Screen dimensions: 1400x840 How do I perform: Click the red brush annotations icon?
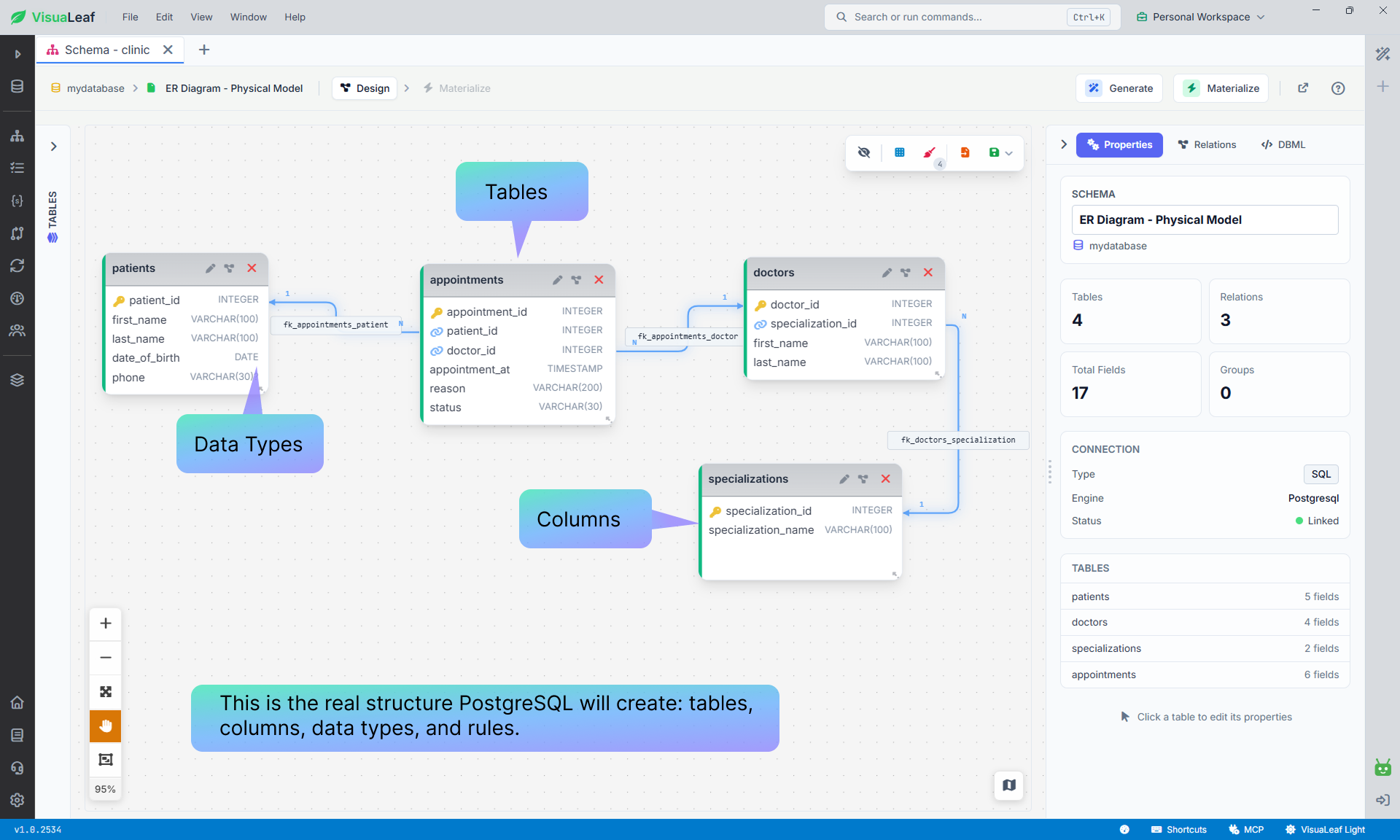tap(930, 152)
